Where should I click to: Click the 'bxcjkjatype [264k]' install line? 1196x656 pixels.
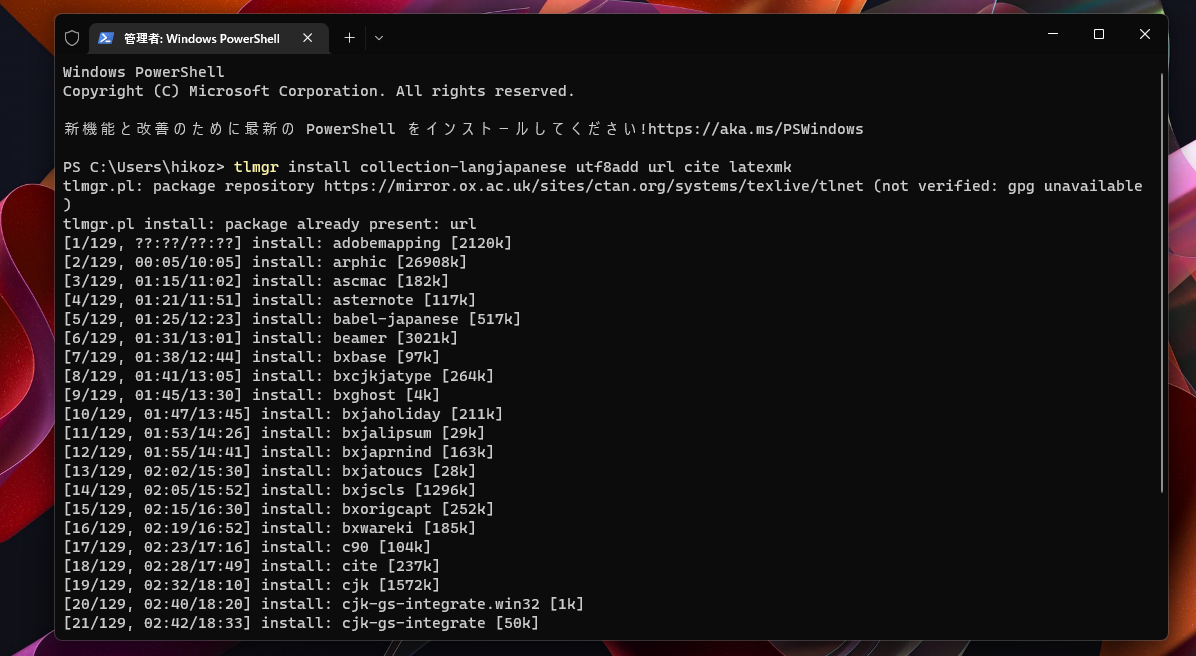click(278, 377)
